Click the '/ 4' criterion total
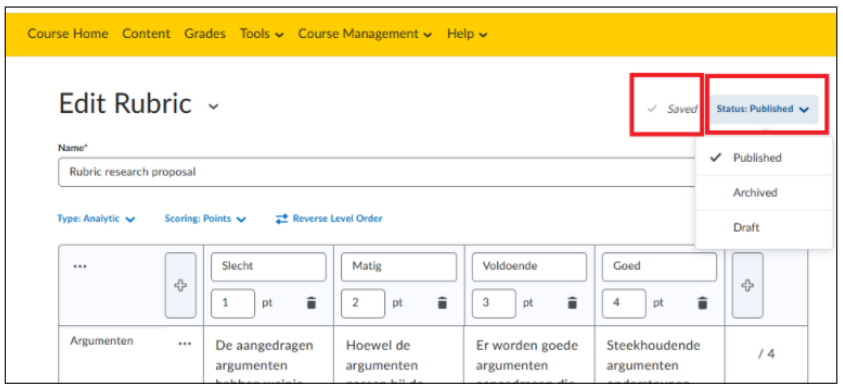Screen dimensions: 843x389 [766, 354]
